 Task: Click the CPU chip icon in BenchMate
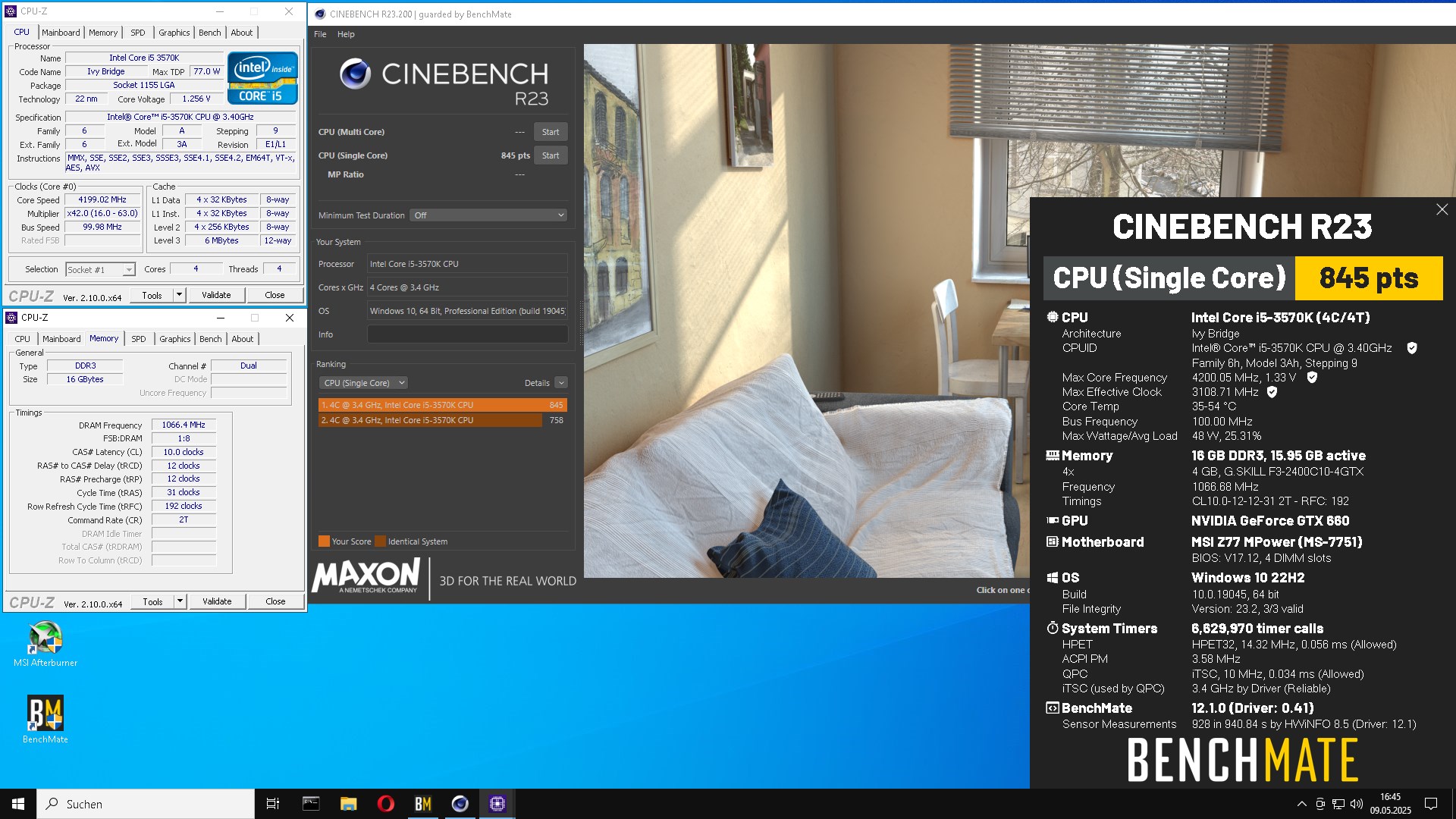point(1053,317)
